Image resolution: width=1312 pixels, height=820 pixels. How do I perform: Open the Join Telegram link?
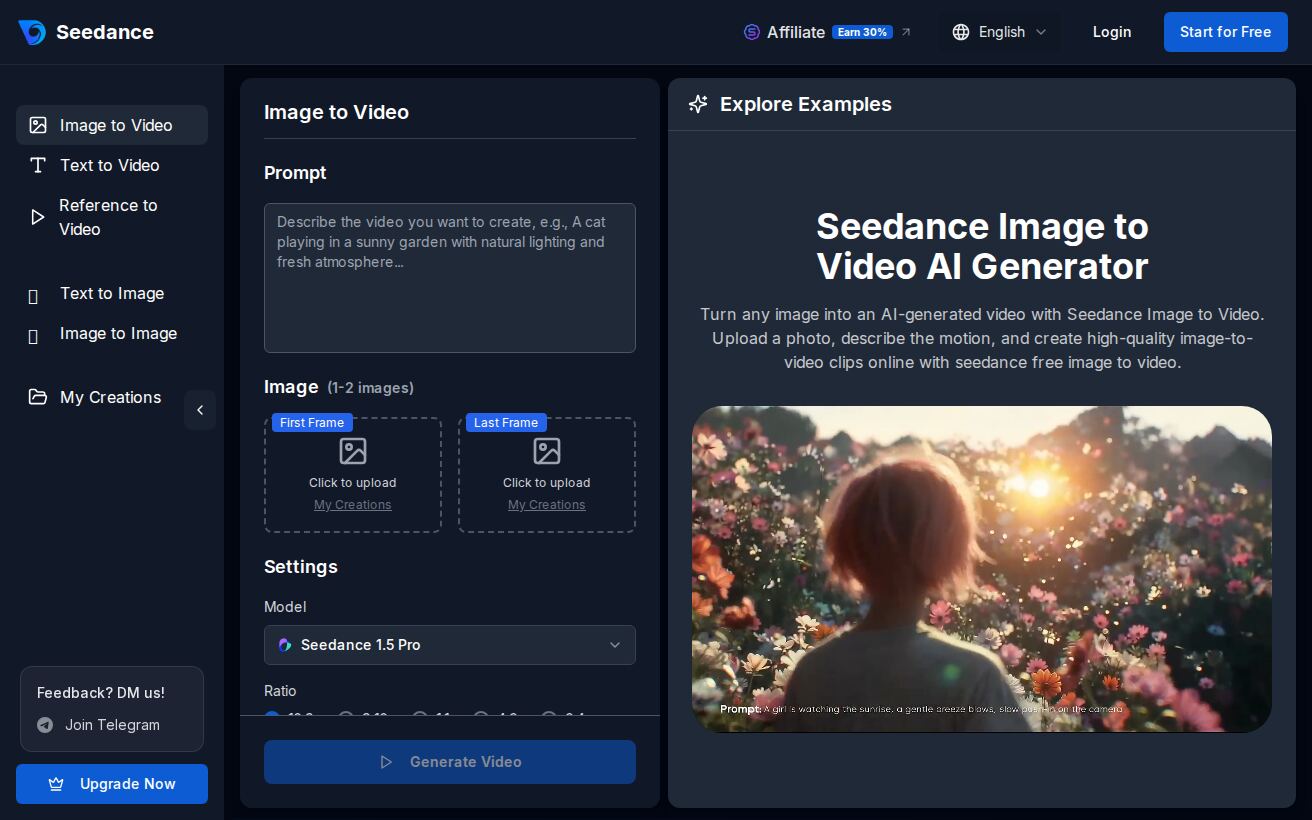pos(112,725)
